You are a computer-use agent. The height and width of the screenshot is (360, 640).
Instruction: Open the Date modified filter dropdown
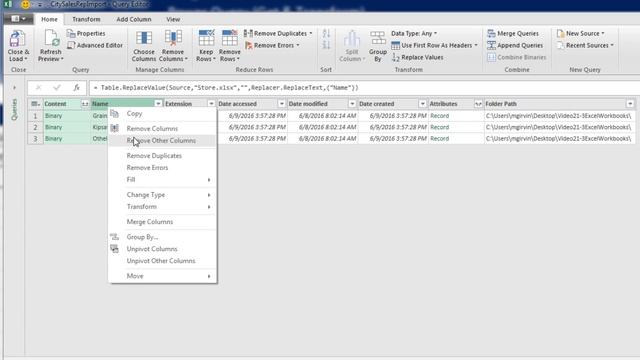pyautogui.click(x=352, y=104)
